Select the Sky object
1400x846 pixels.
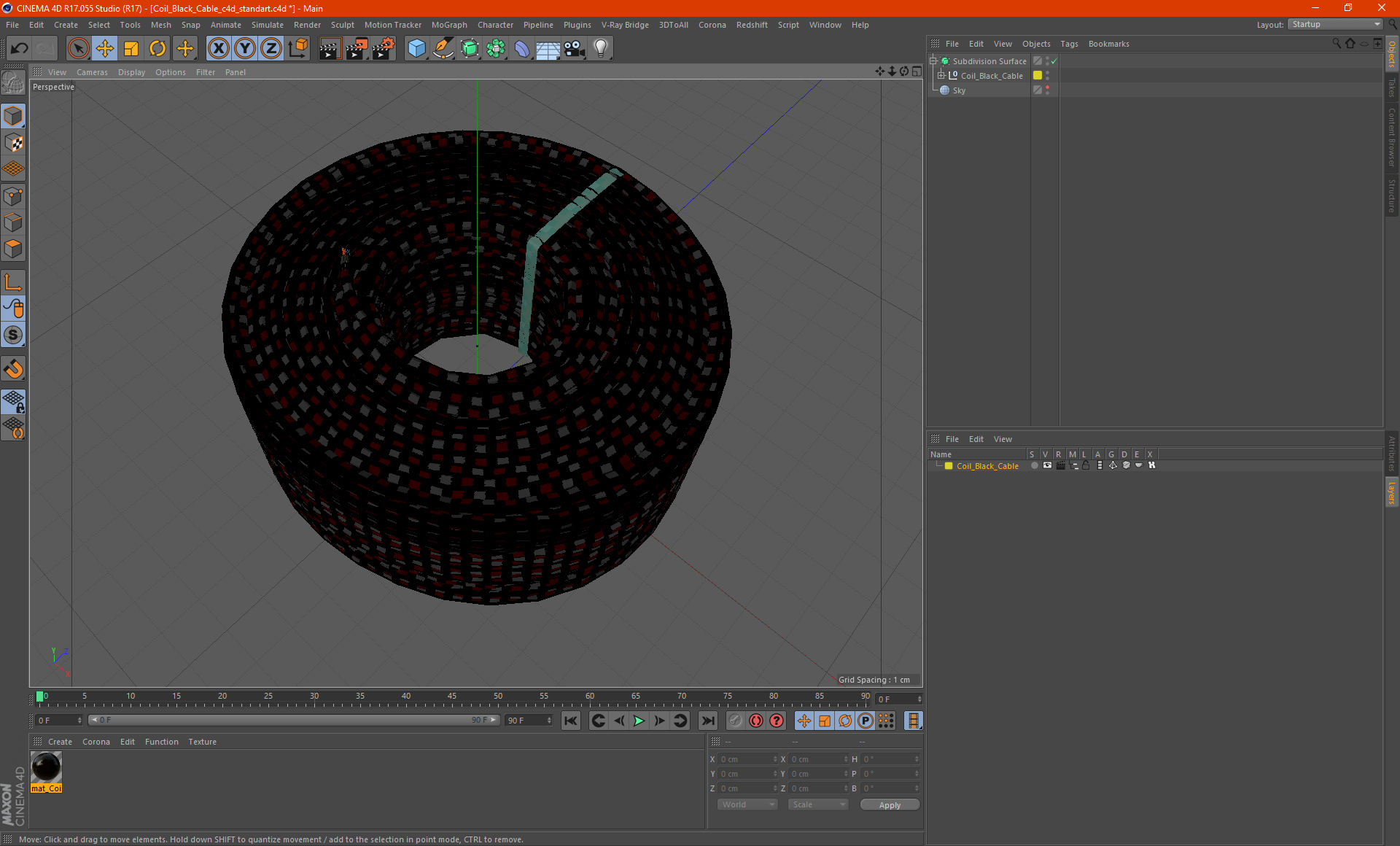click(959, 90)
